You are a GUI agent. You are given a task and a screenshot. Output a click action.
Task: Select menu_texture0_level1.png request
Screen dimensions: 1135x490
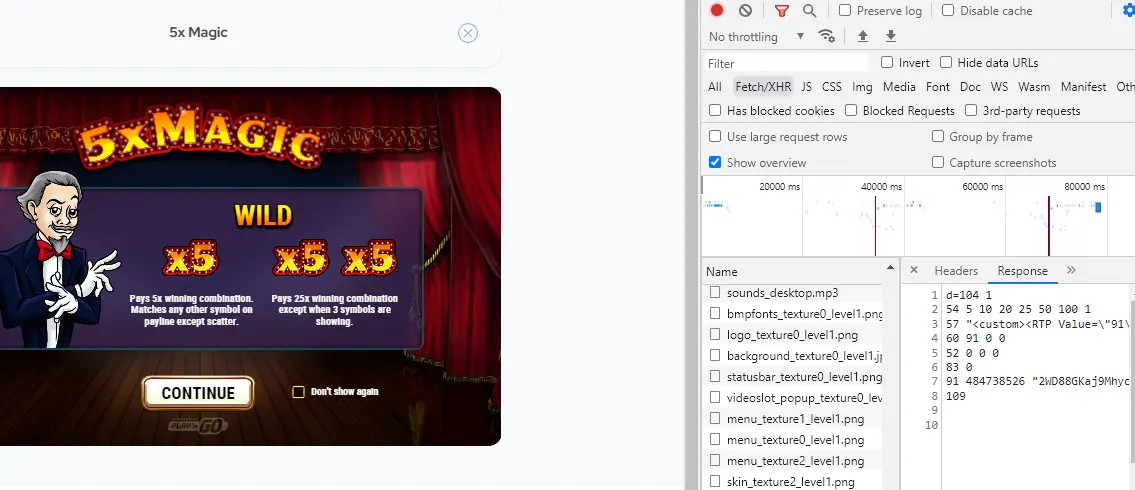tap(792, 440)
